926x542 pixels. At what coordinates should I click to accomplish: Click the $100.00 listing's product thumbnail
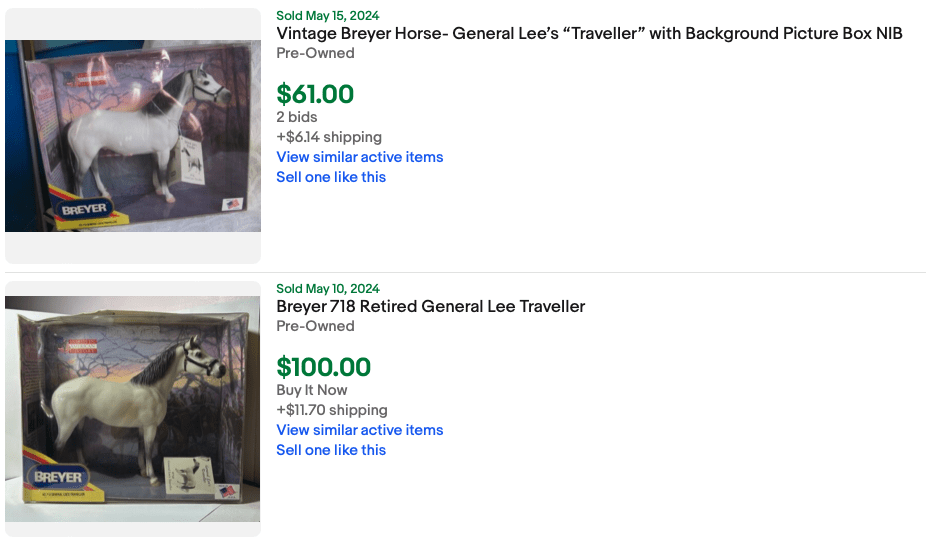(x=133, y=408)
